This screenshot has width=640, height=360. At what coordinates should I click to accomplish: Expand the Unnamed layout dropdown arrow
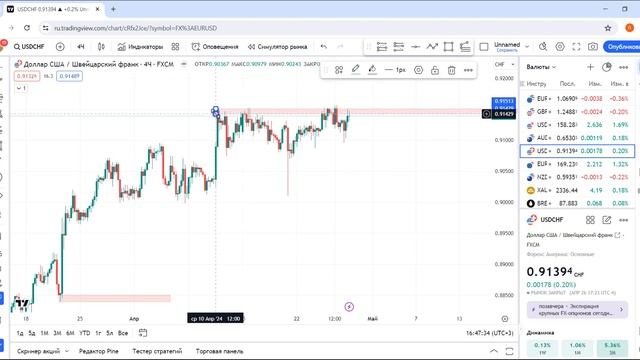527,47
